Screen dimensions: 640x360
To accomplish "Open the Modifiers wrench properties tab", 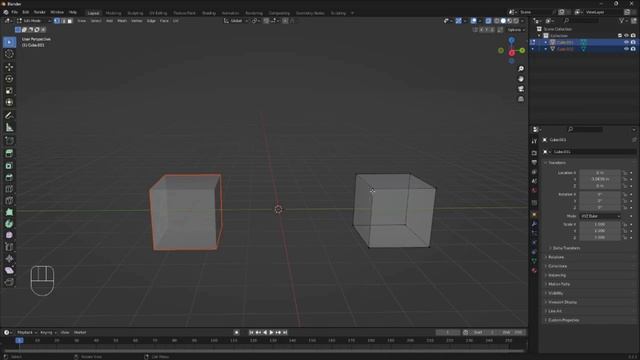I will (x=534, y=224).
